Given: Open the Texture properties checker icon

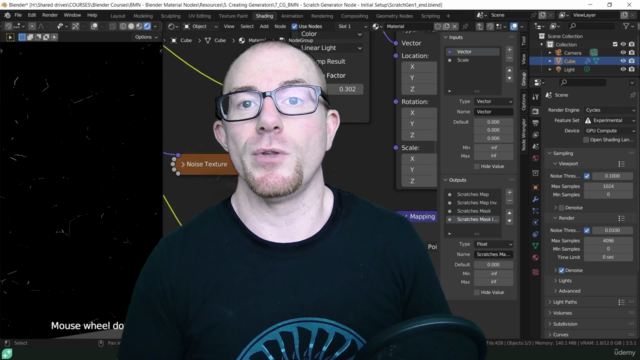Looking at the screenshot, I should click(x=536, y=272).
